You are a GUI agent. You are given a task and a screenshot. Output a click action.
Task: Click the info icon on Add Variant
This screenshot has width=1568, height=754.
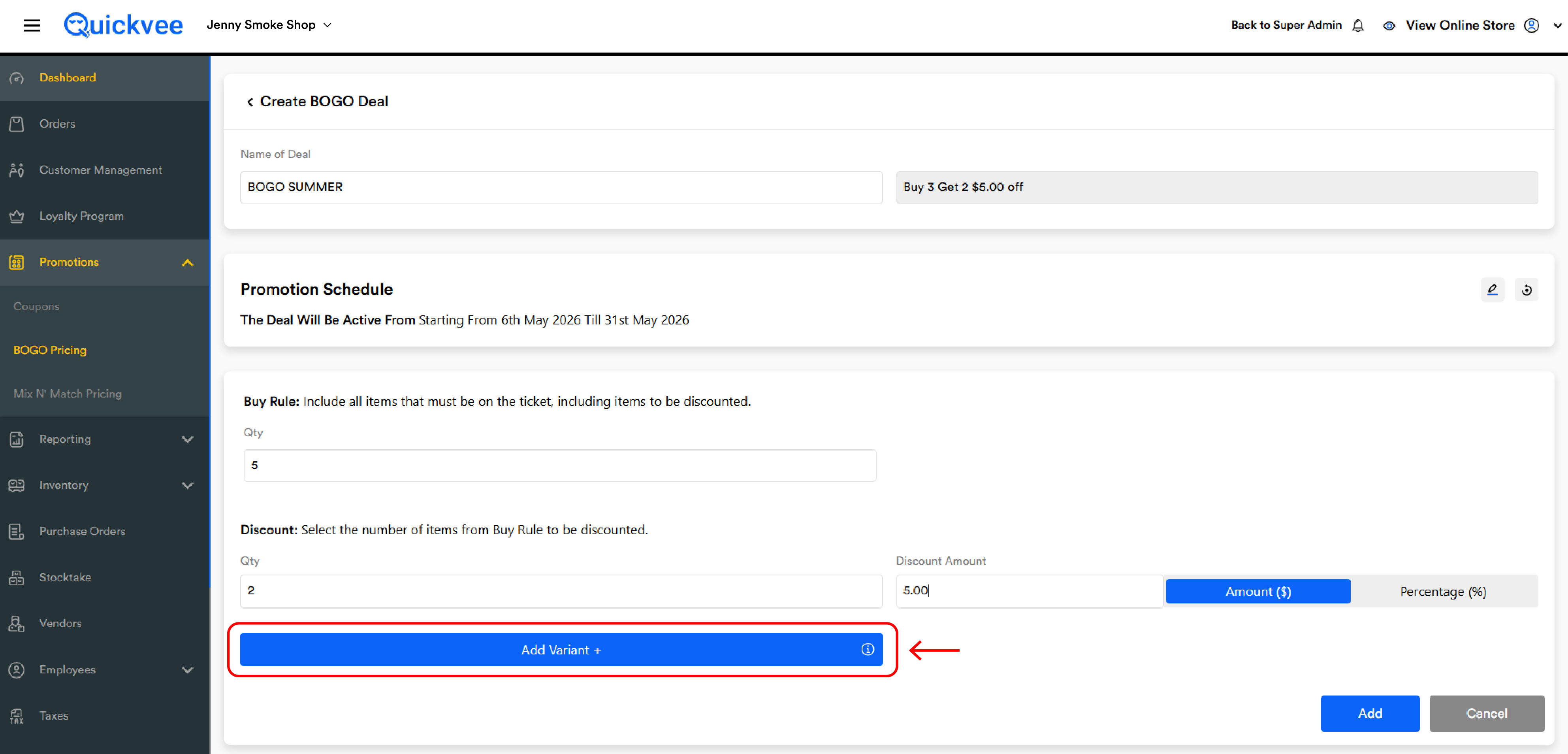coord(868,649)
